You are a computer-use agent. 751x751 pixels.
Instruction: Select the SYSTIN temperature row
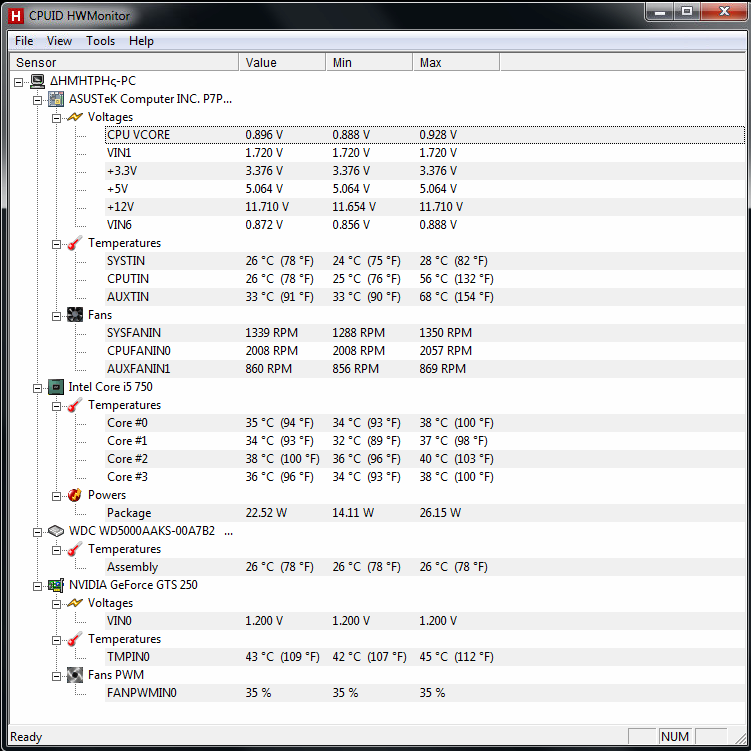click(425, 261)
